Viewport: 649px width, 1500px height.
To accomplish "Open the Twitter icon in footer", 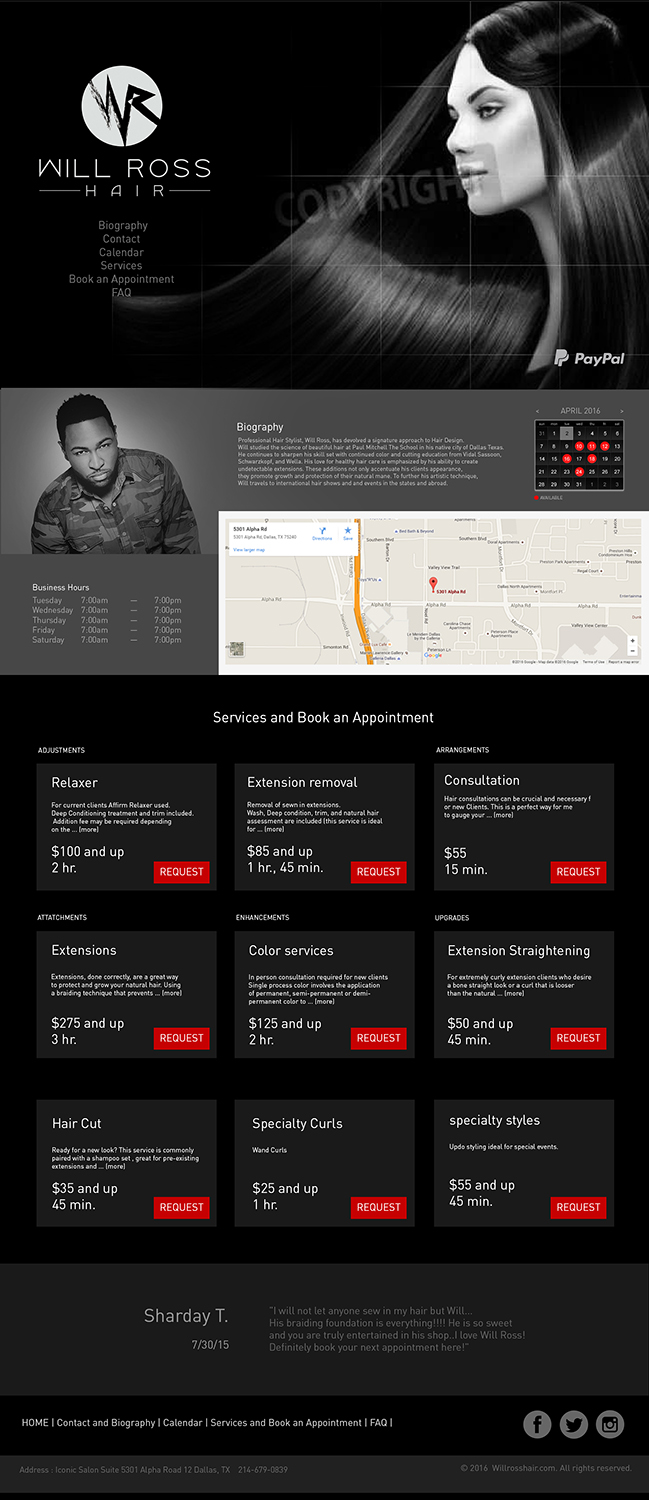I will point(574,1424).
